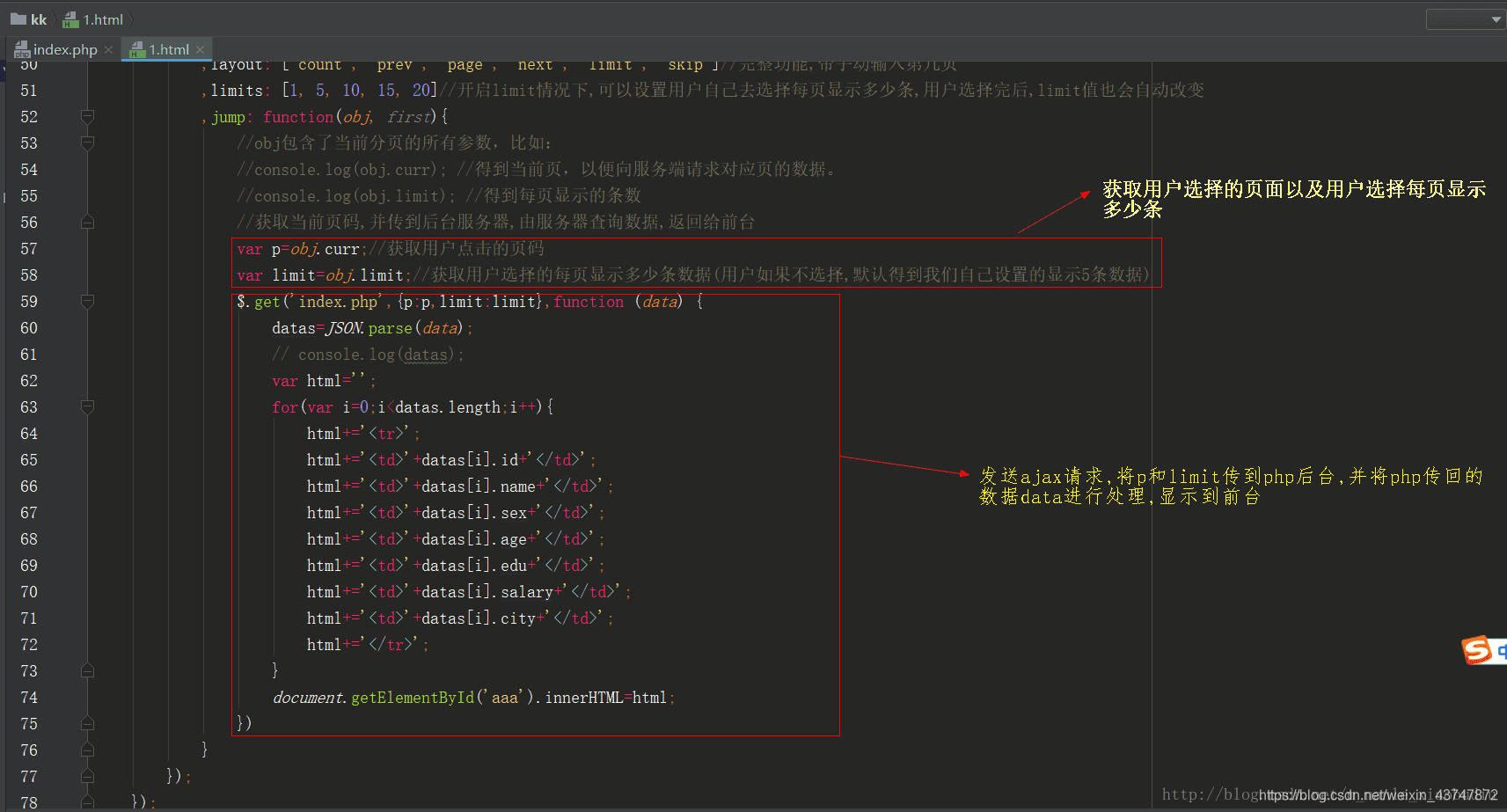The width and height of the screenshot is (1507, 812).
Task: Click the commented console.log(datas) line
Action: click(x=368, y=355)
